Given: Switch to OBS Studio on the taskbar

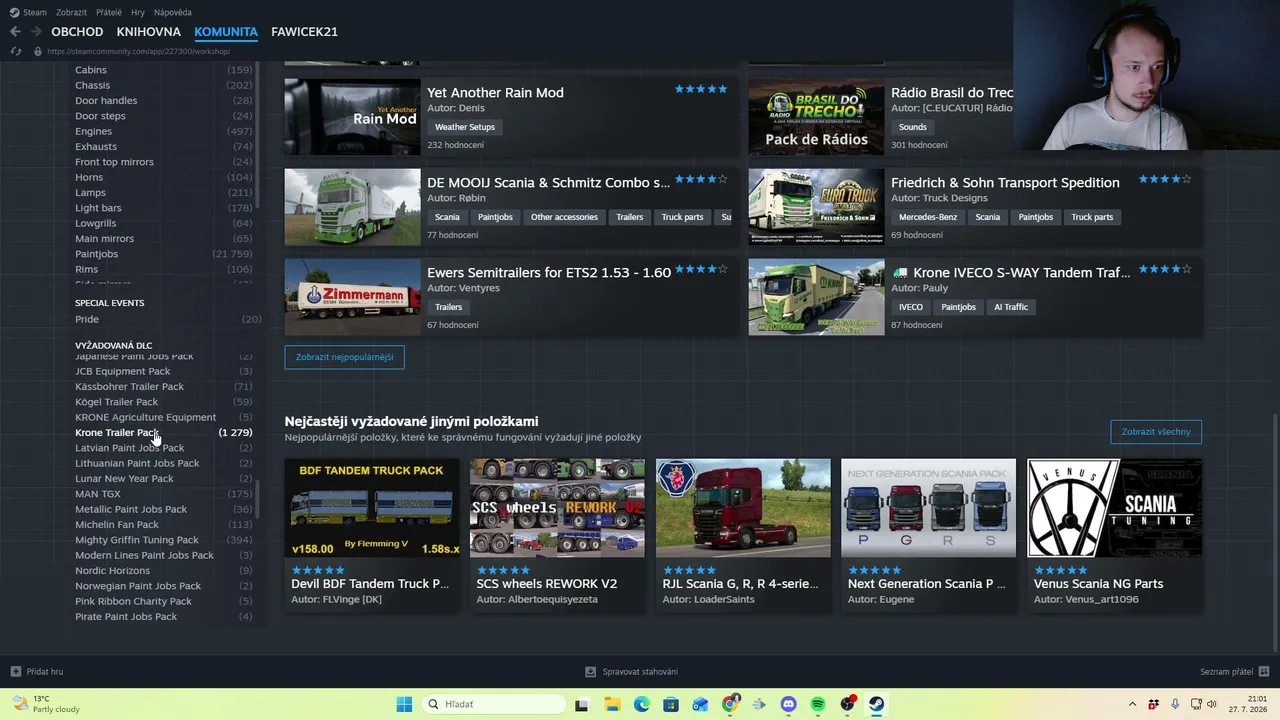Looking at the screenshot, I should [847, 704].
